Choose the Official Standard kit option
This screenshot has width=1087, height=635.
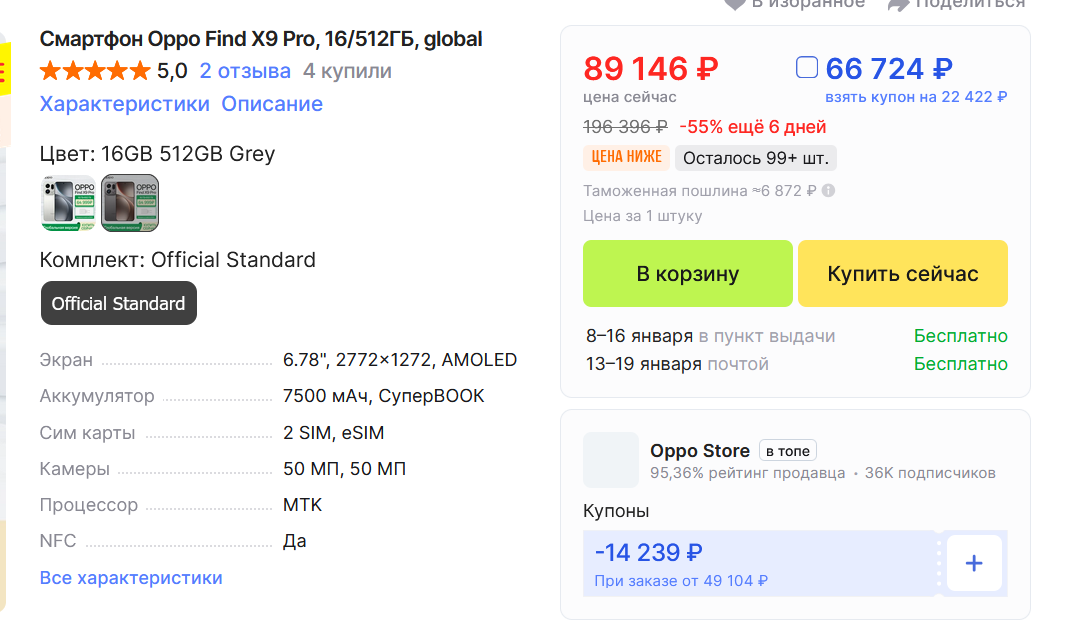point(118,304)
